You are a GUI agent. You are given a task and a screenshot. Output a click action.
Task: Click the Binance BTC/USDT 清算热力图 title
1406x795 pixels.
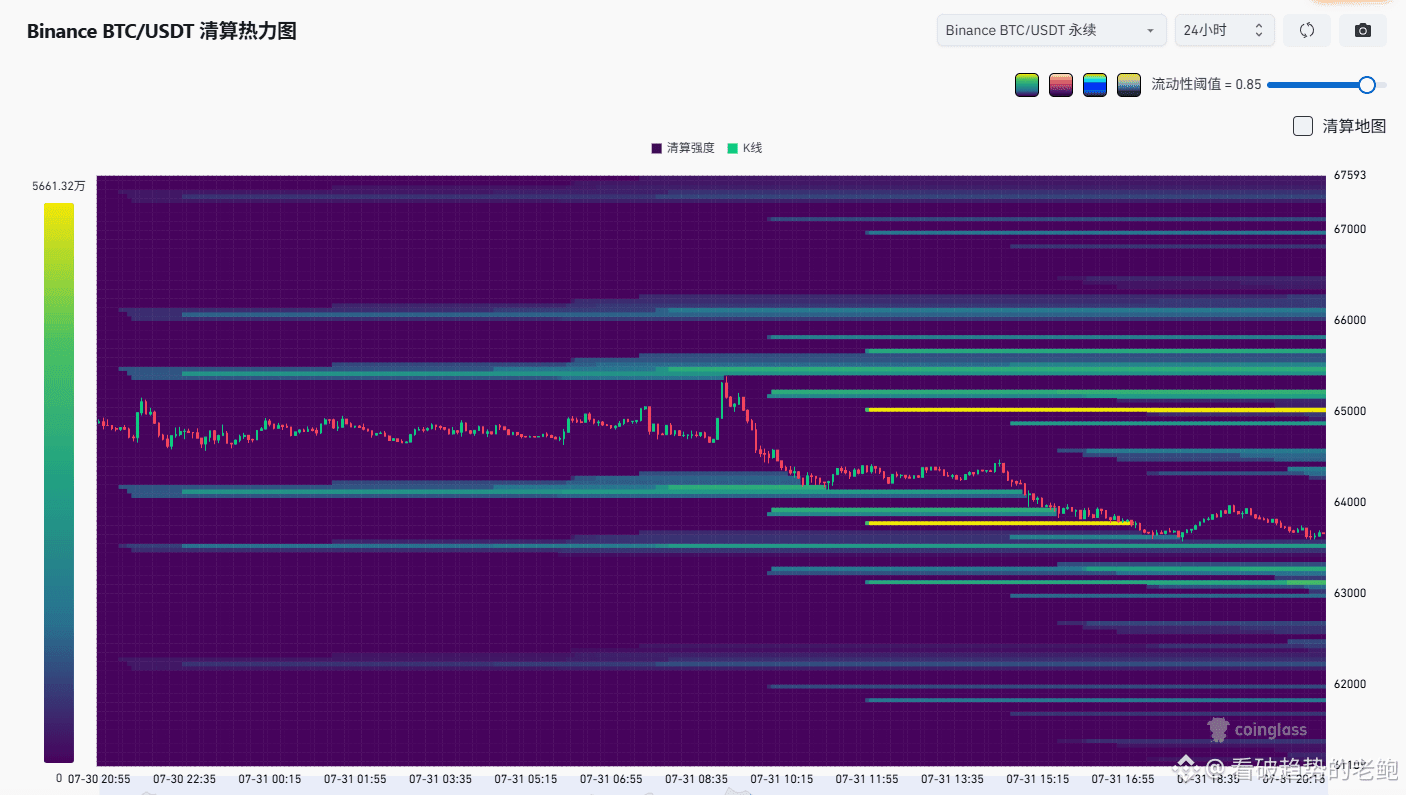click(162, 31)
